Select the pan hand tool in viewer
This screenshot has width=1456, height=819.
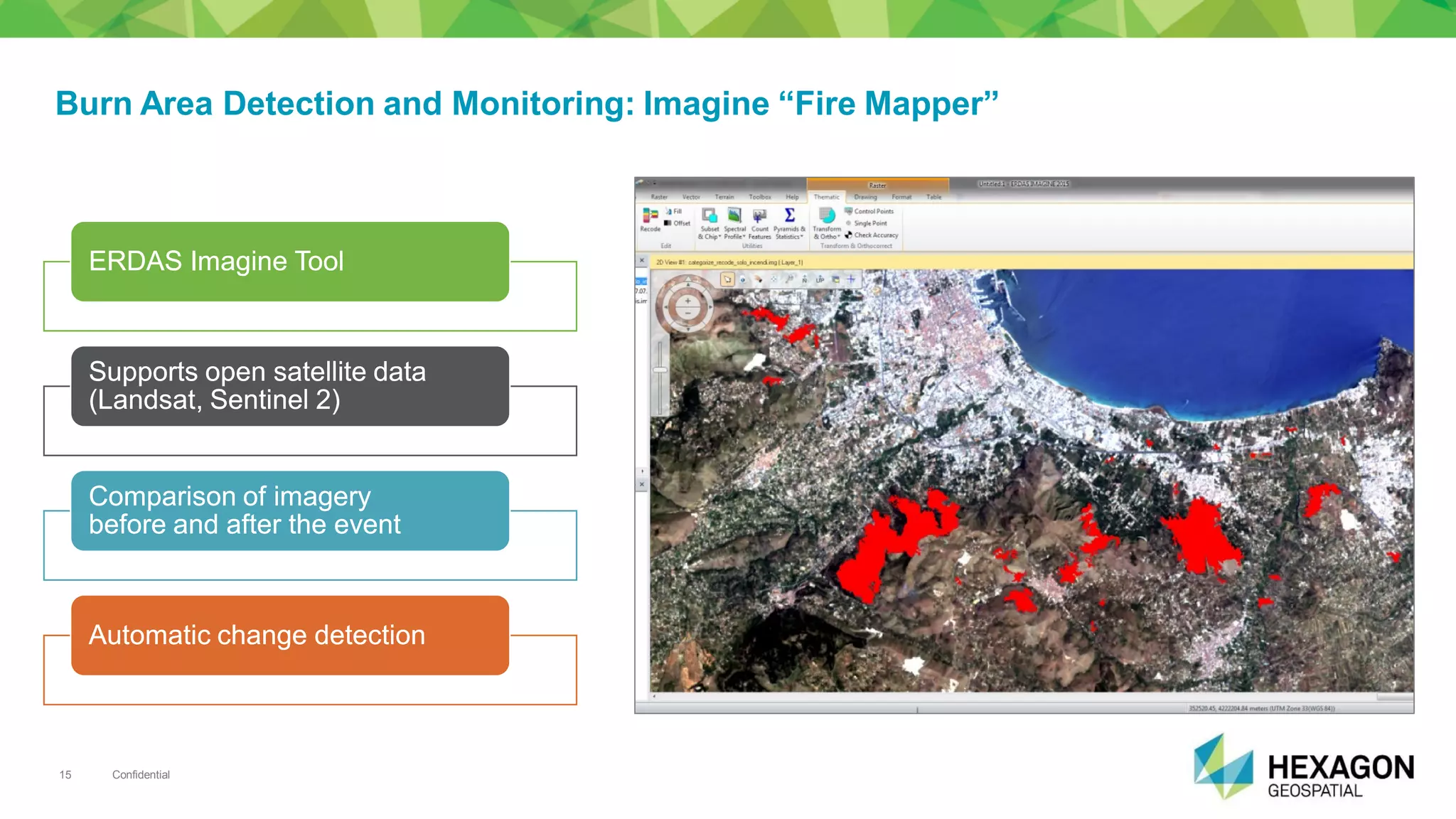(x=759, y=279)
